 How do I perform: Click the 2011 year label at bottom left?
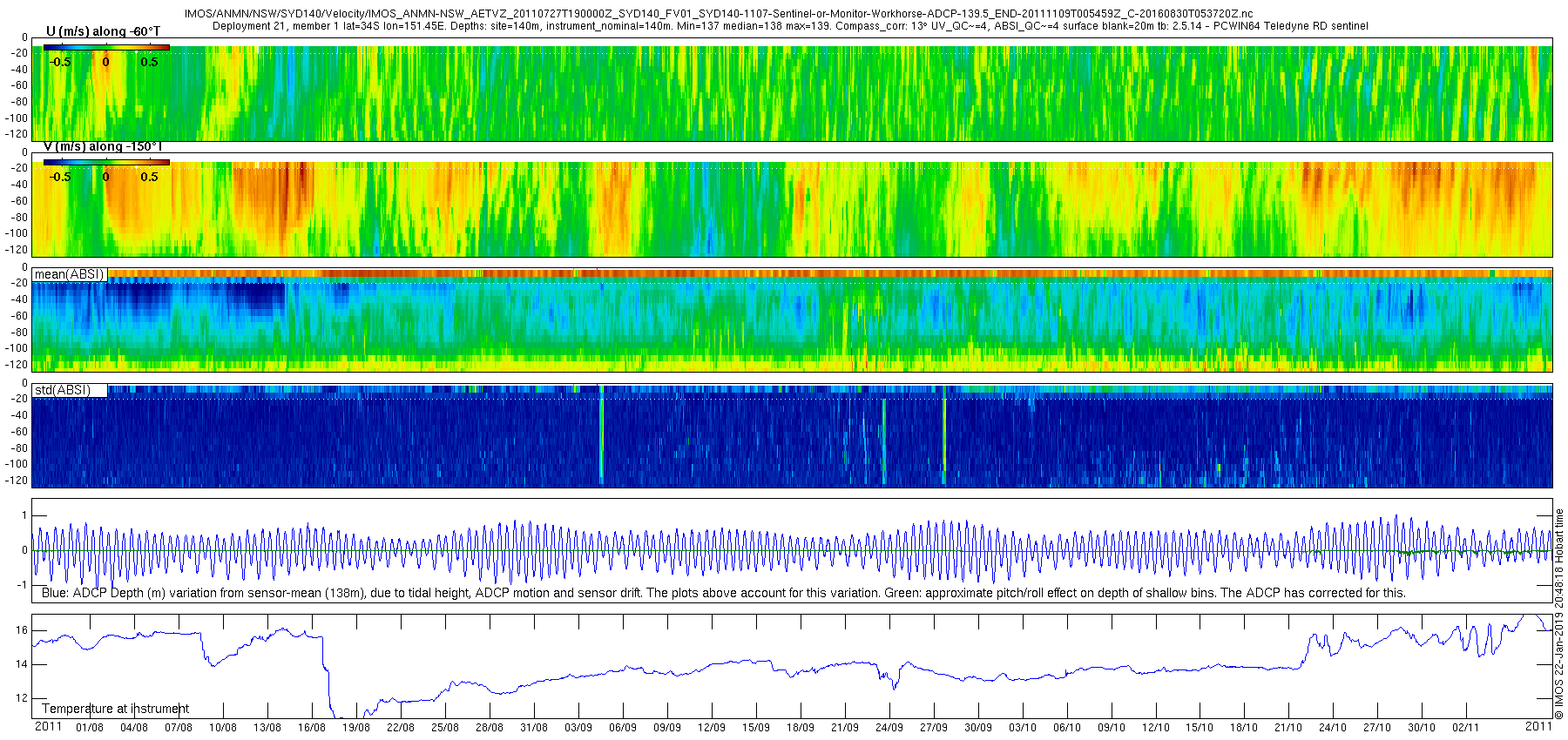48,726
